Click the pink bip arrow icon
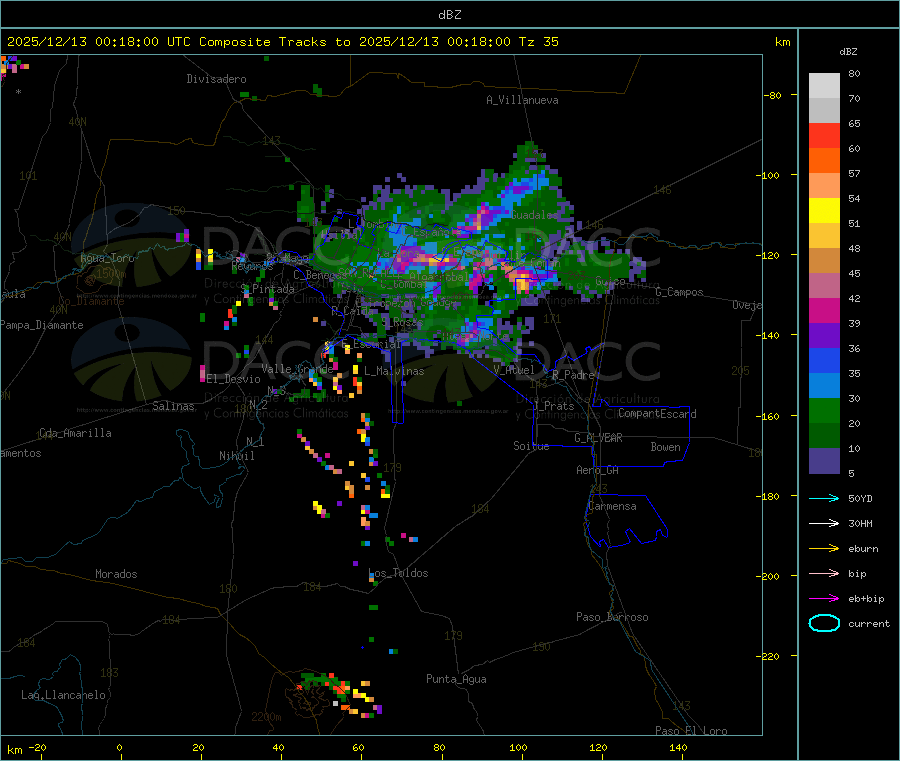The image size is (900, 761). [x=824, y=573]
